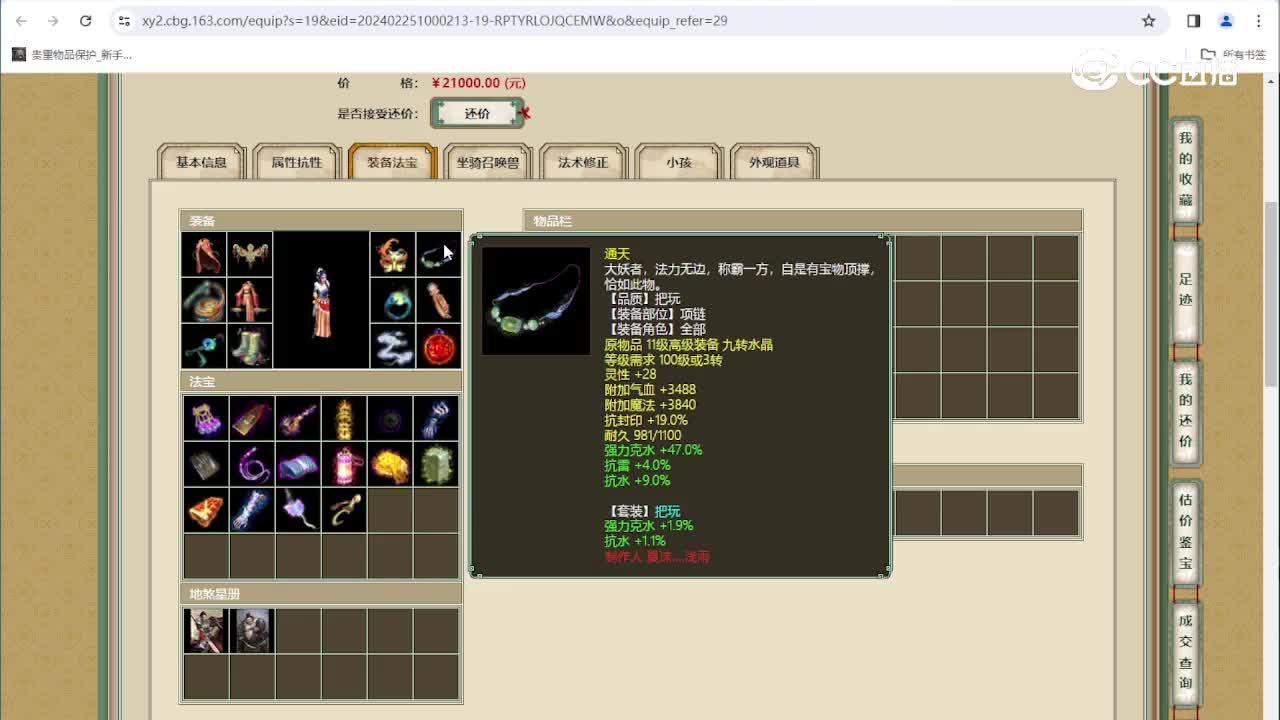Switch to the 属性抗性 tab
Image resolution: width=1280 pixels, height=720 pixels.
[x=297, y=162]
